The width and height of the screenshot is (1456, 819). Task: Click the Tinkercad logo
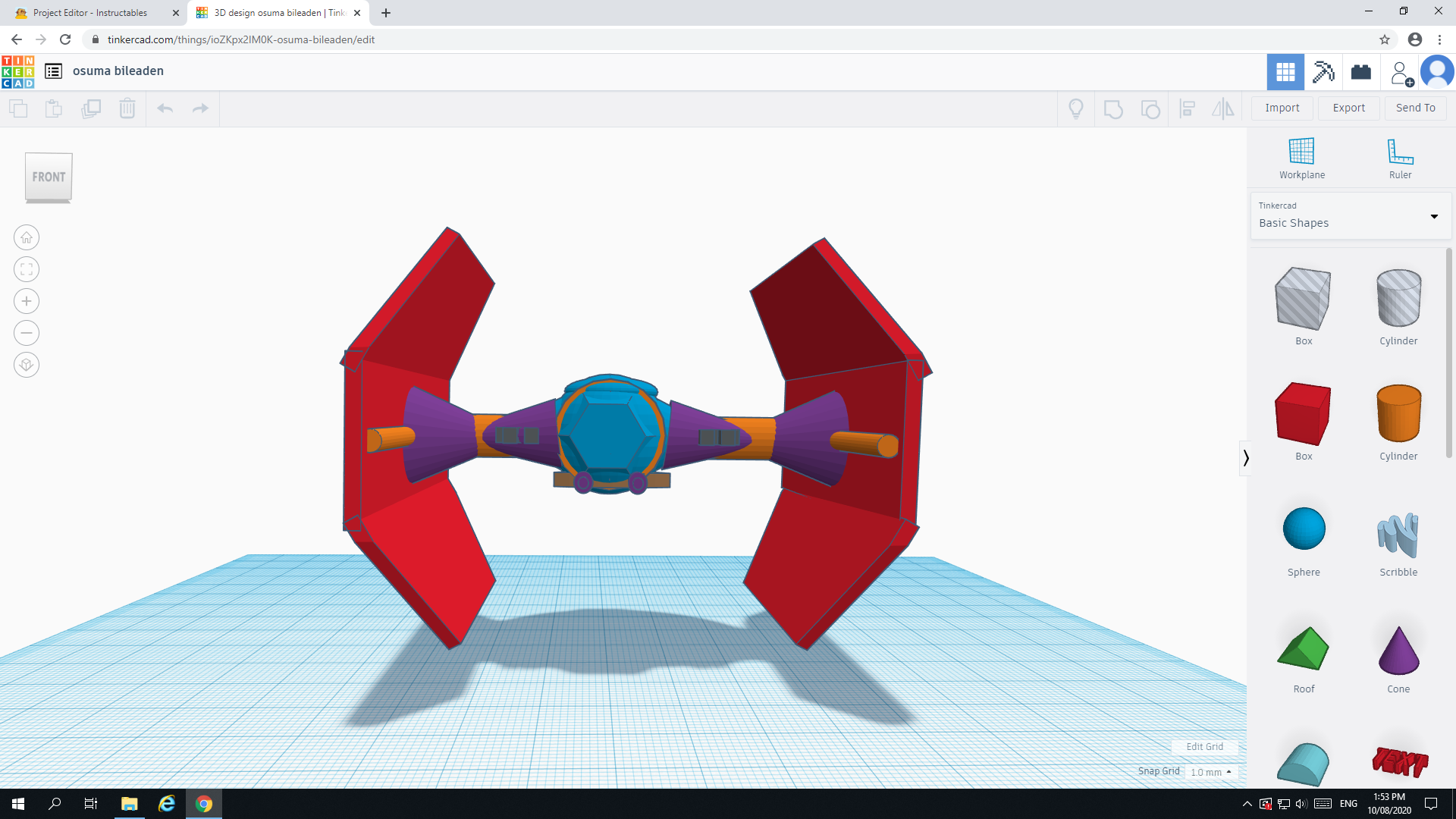coord(18,71)
